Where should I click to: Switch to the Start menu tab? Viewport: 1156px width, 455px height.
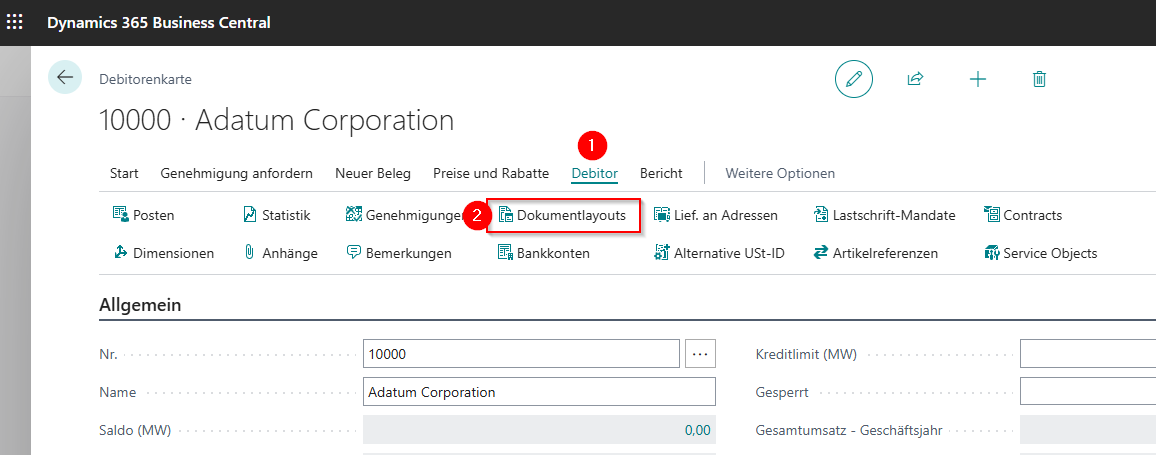124,174
